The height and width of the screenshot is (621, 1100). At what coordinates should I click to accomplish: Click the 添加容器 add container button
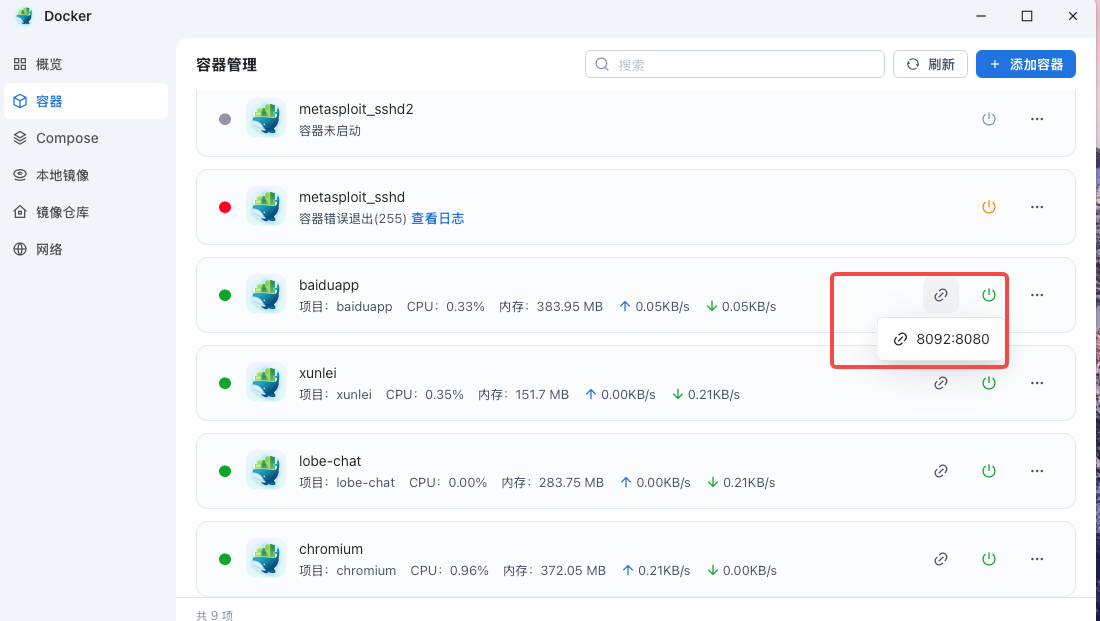tap(1026, 64)
